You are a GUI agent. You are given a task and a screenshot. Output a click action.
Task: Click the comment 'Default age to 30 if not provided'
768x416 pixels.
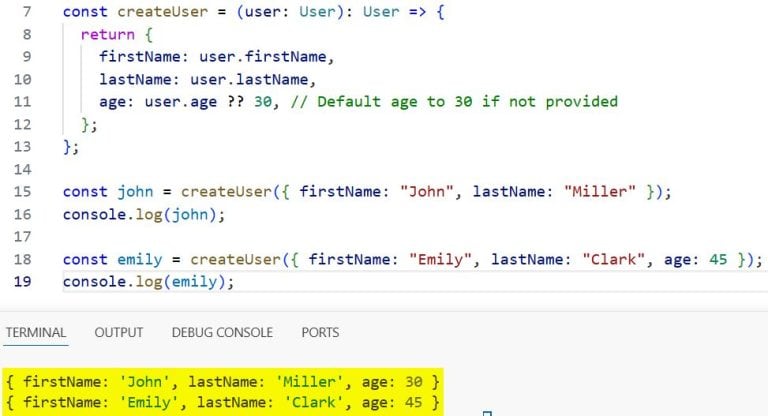[x=467, y=101]
